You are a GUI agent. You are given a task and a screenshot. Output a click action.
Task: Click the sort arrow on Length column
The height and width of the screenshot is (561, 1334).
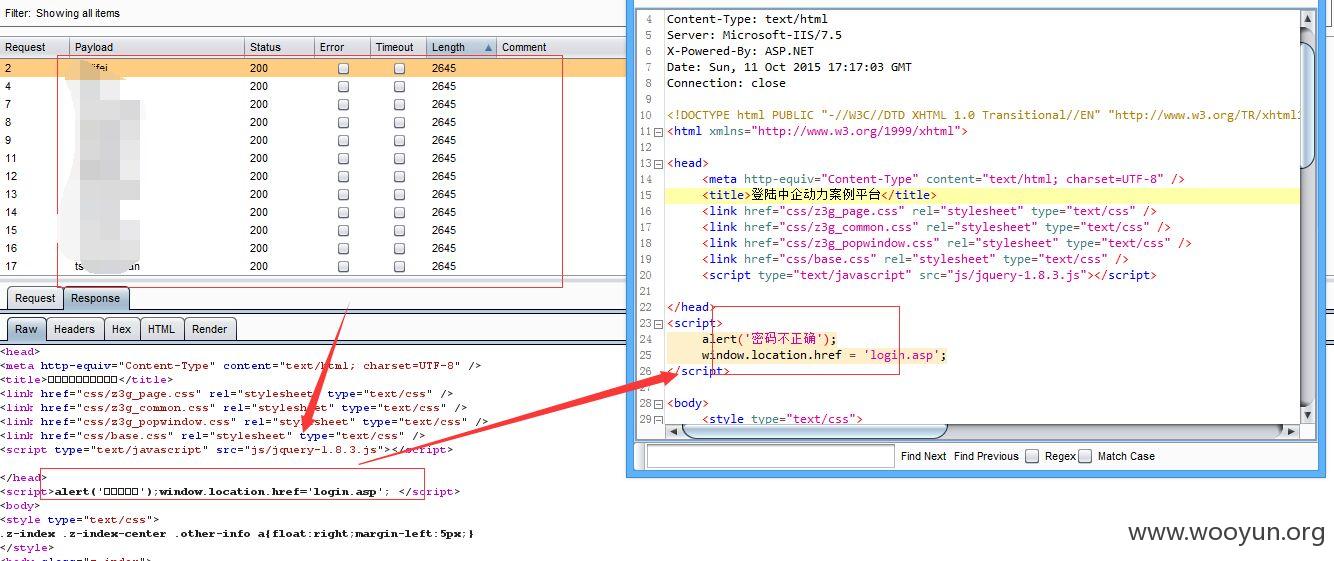coord(488,47)
